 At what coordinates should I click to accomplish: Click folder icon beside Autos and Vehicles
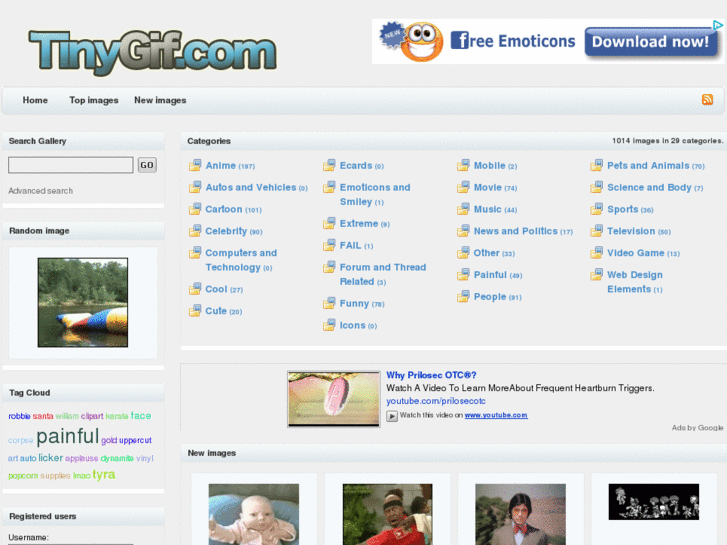click(x=195, y=187)
